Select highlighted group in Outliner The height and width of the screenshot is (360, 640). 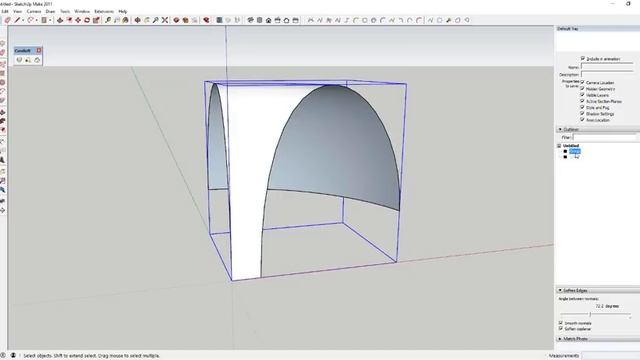575,151
